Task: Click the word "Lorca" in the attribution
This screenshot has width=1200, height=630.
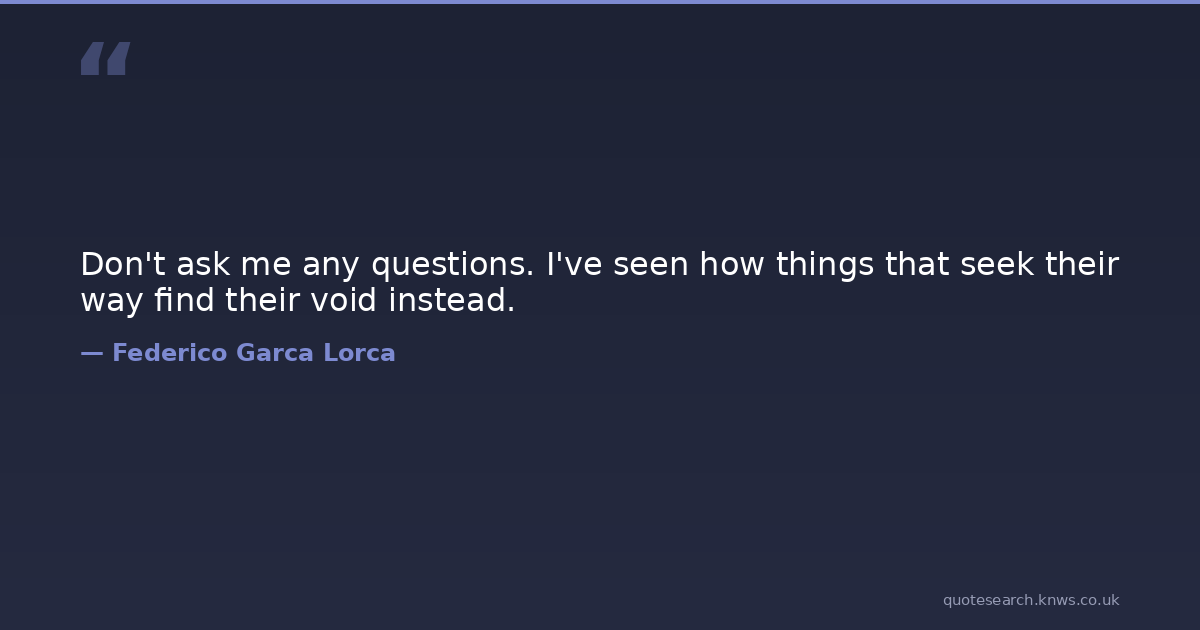Action: tap(358, 353)
